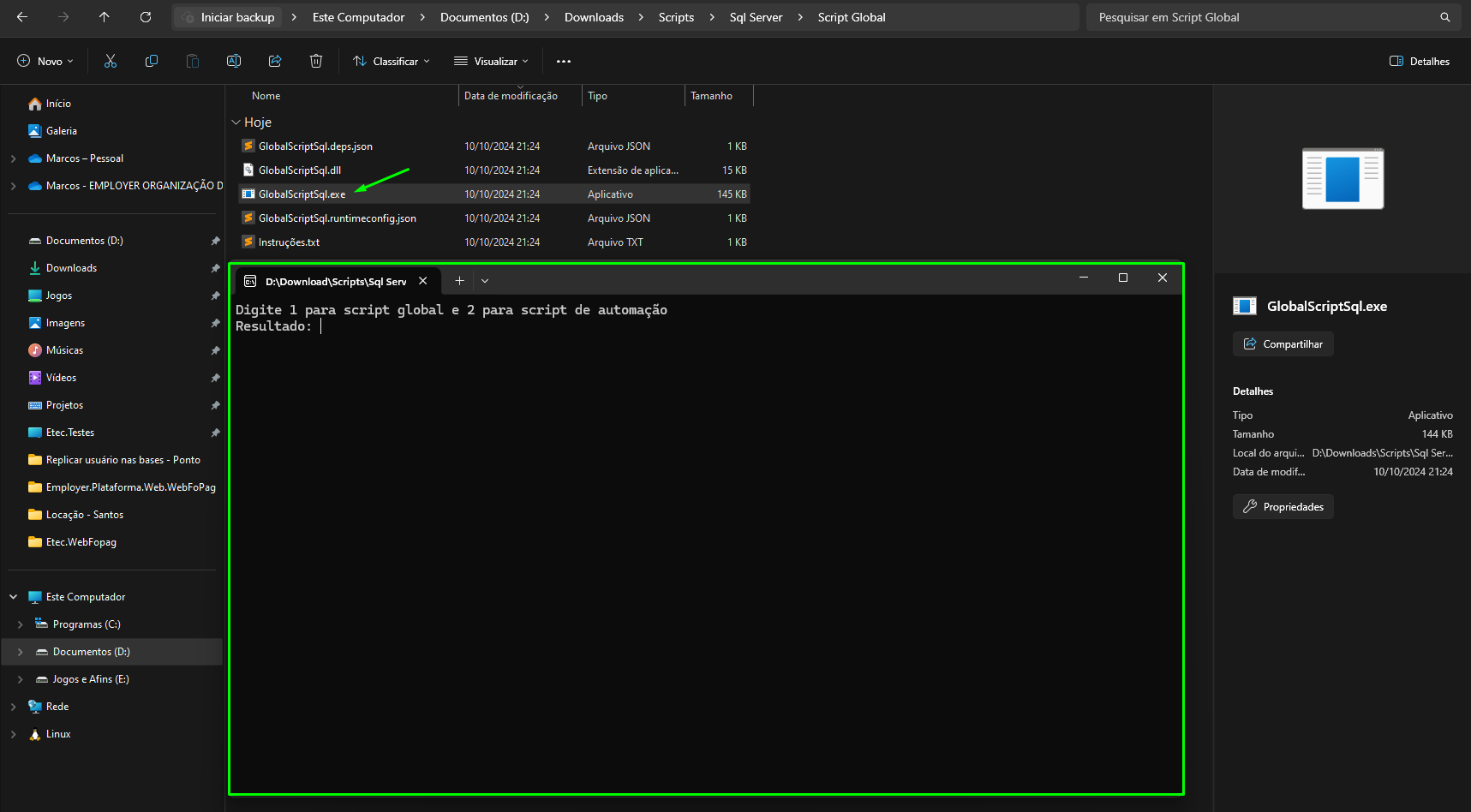Click the Cut scissors icon in toolbar

pos(111,61)
